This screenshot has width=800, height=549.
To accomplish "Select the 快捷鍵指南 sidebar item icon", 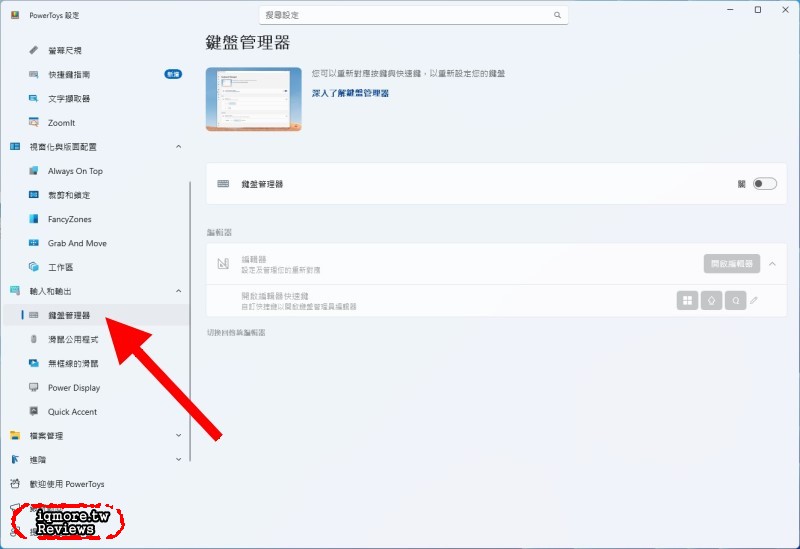I will pyautogui.click(x=34, y=74).
